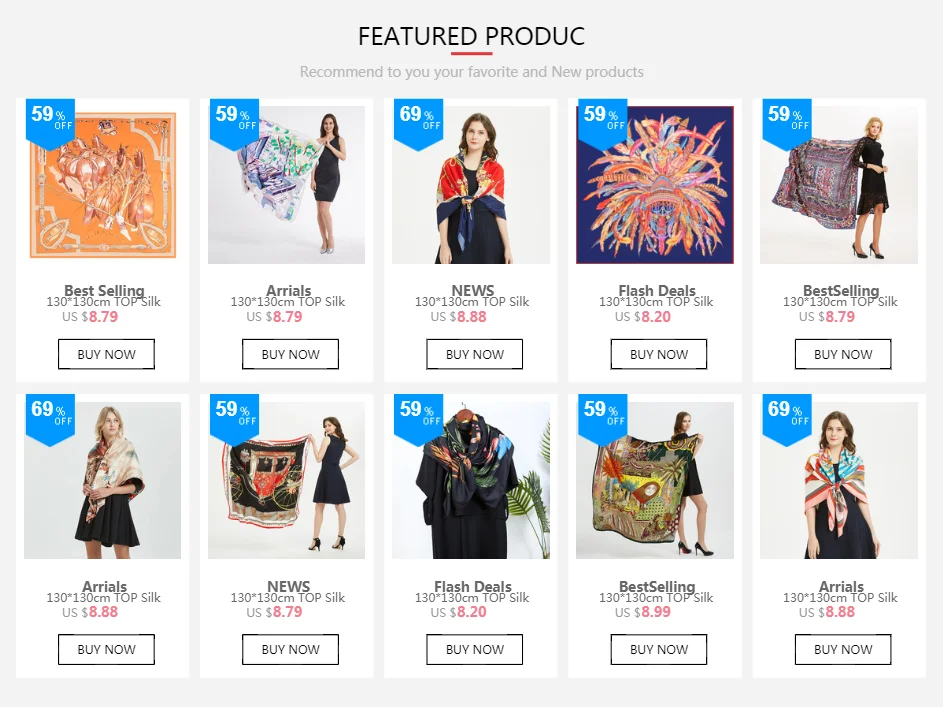Click 59% OFF badge on feather headdress scarf
This screenshot has height=707, width=943.
603,122
